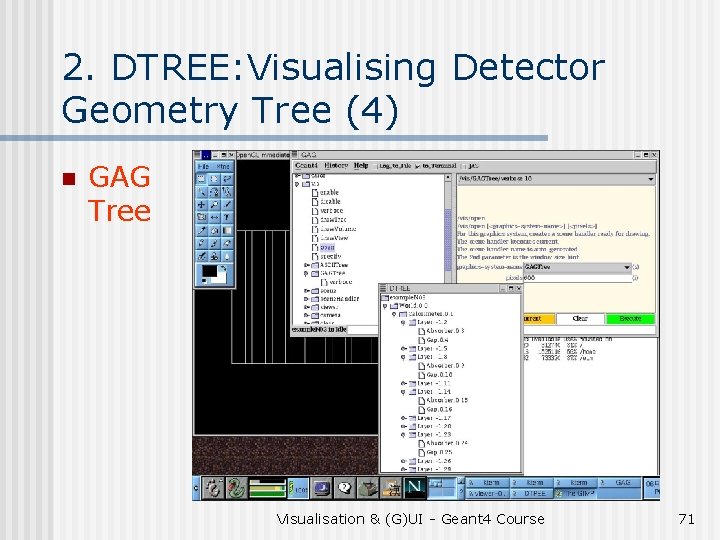
Task: Click the white Clear button
Action: (580, 318)
